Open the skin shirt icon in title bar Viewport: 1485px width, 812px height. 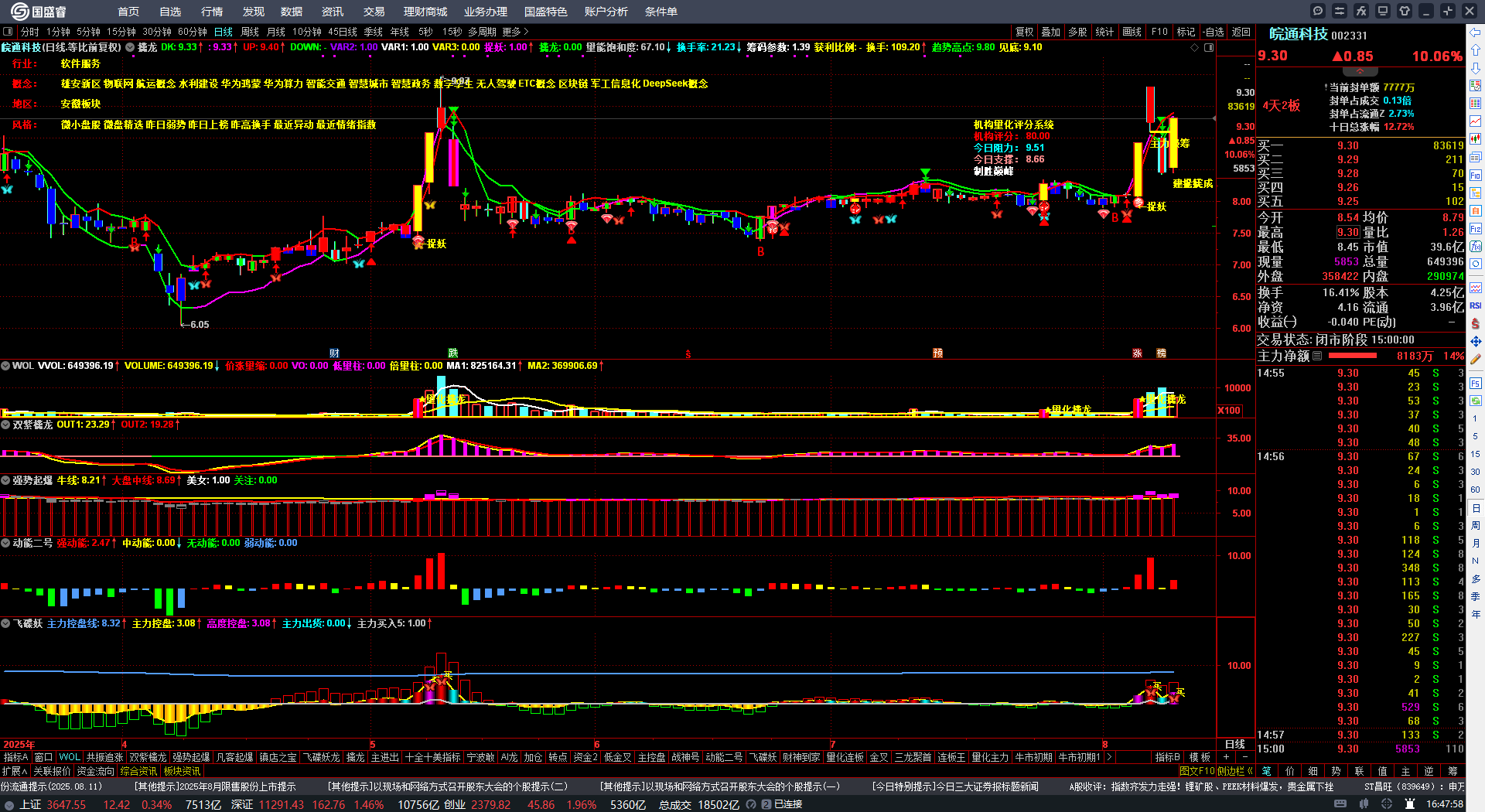[x=1405, y=11]
